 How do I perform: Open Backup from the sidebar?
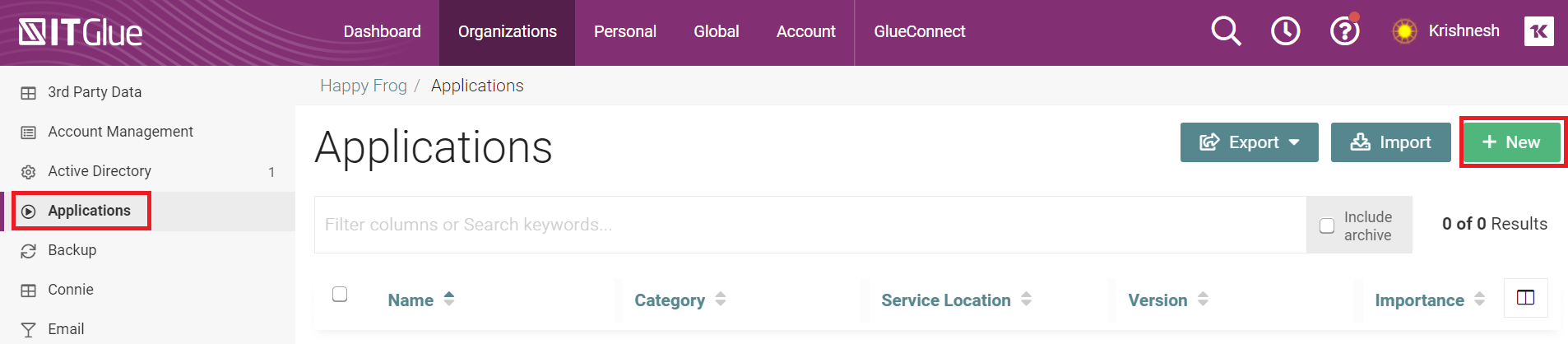72,250
